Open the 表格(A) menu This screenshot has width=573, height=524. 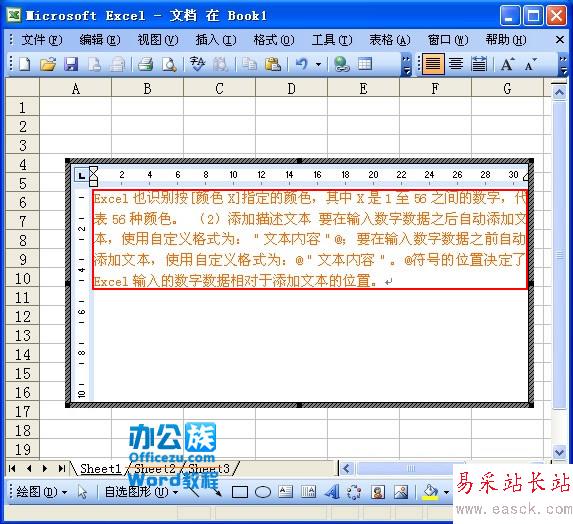pos(390,39)
